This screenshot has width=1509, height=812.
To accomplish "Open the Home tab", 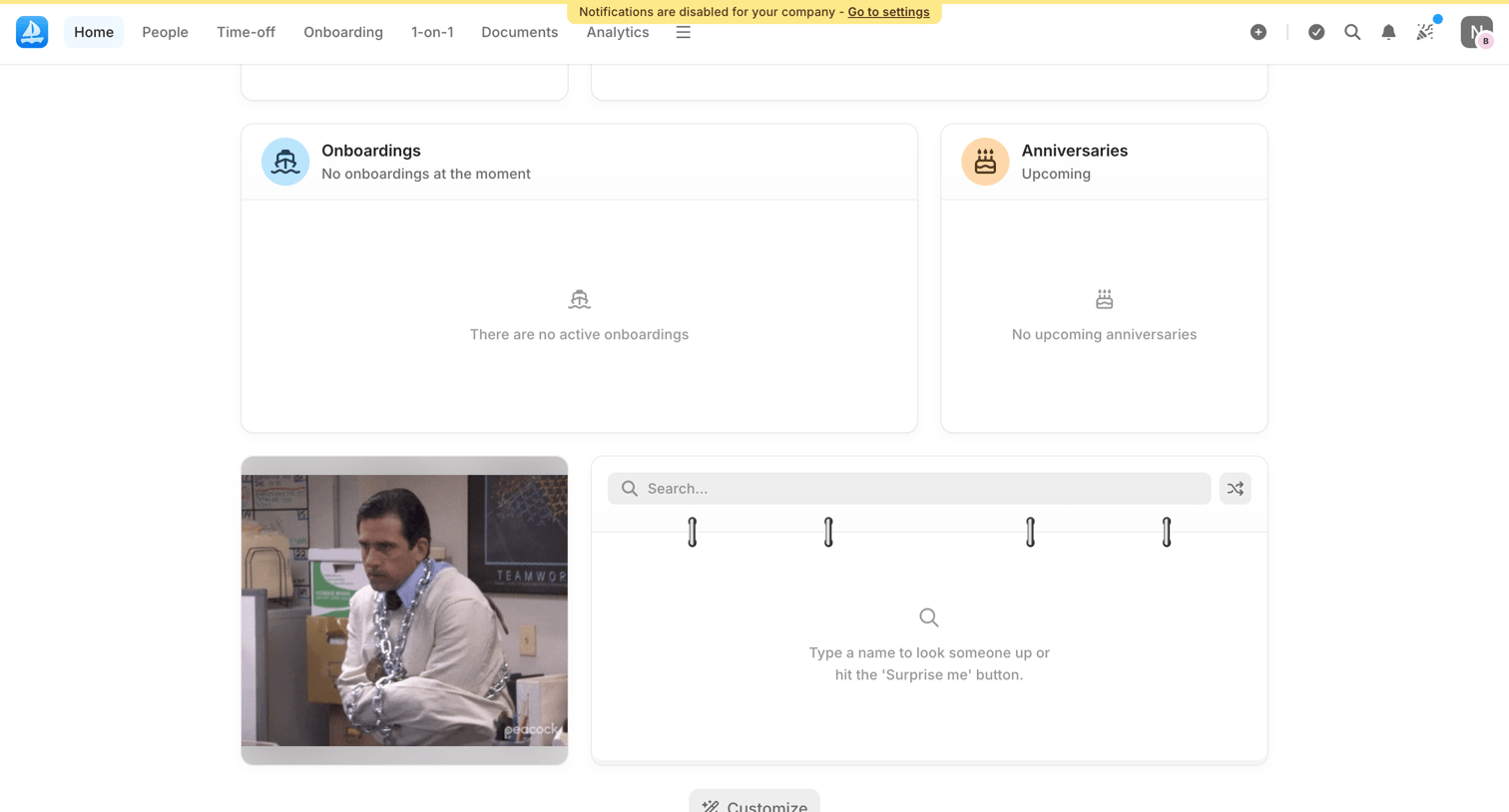I will click(94, 32).
